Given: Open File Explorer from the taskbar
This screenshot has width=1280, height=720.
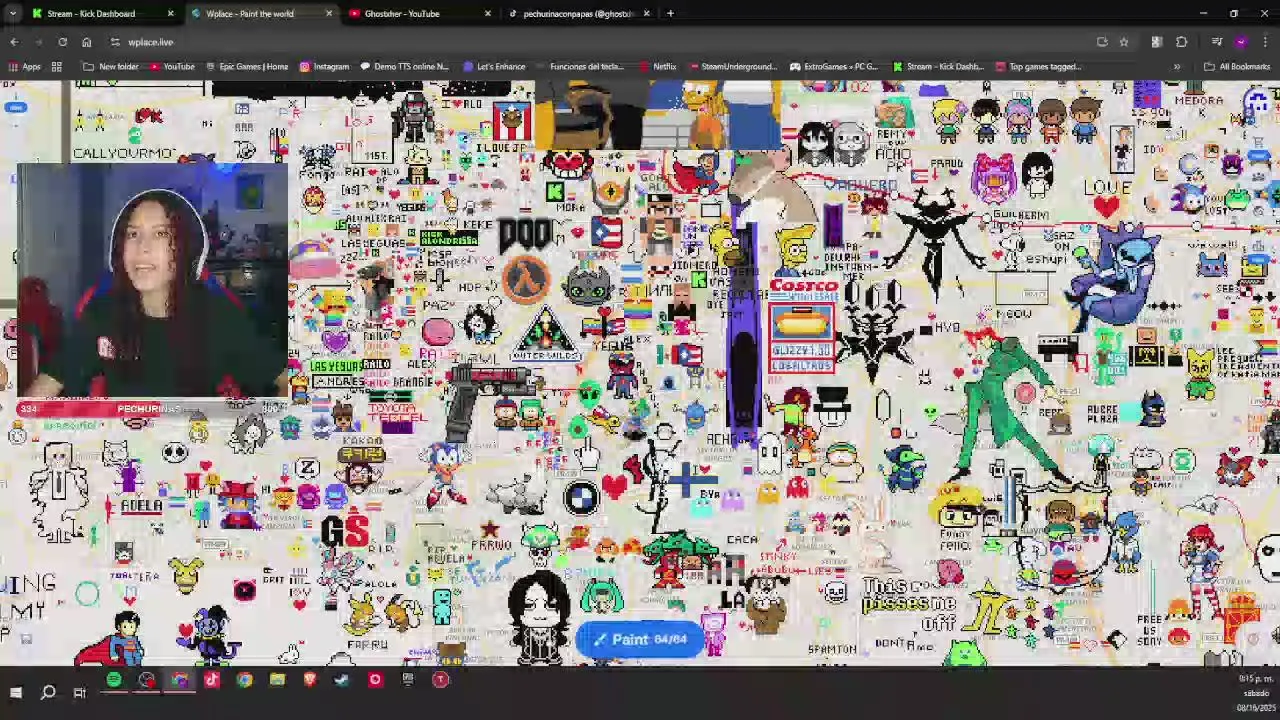Looking at the screenshot, I should pos(277,680).
